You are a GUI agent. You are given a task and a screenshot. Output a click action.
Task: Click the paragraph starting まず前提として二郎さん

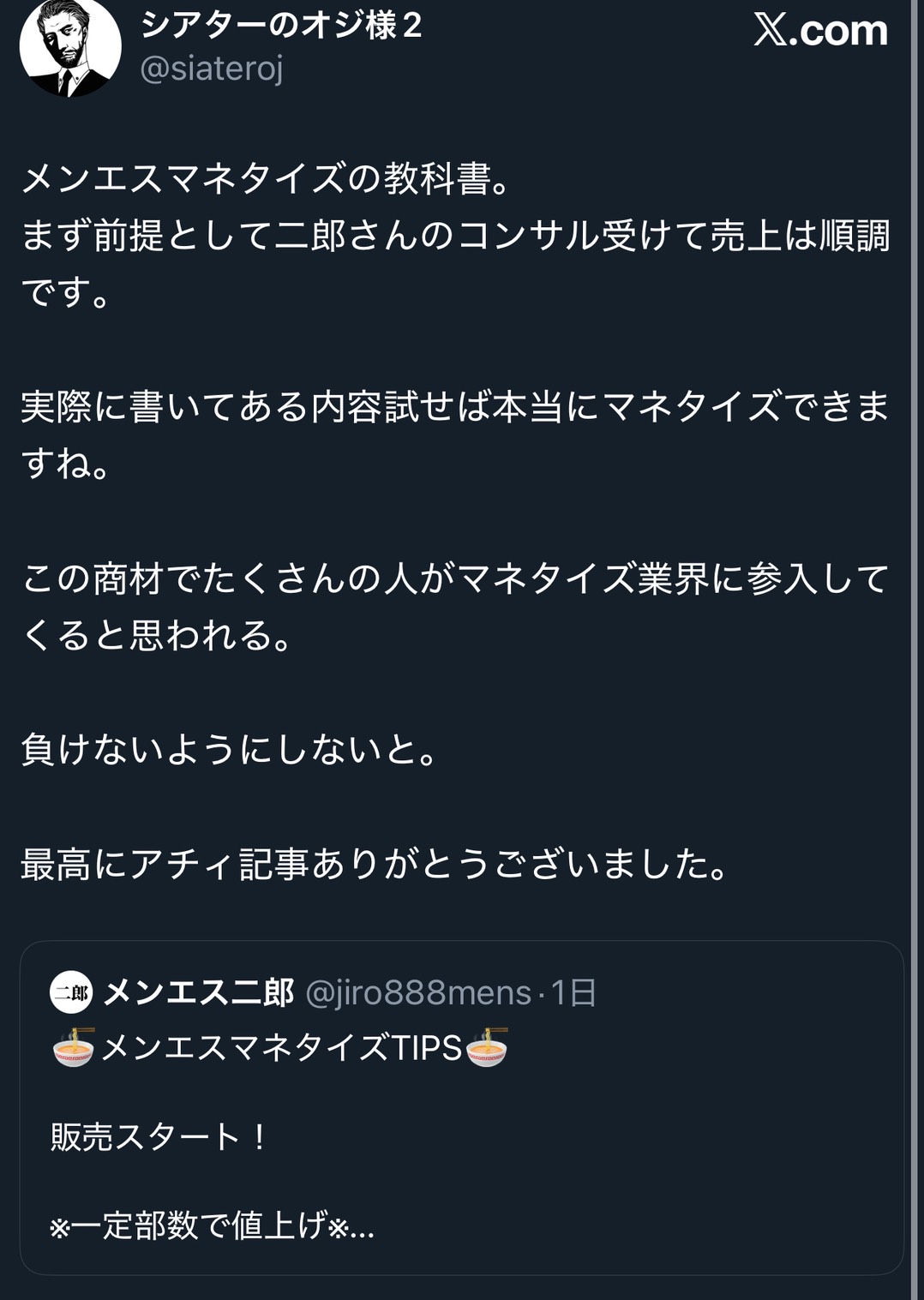point(454,236)
